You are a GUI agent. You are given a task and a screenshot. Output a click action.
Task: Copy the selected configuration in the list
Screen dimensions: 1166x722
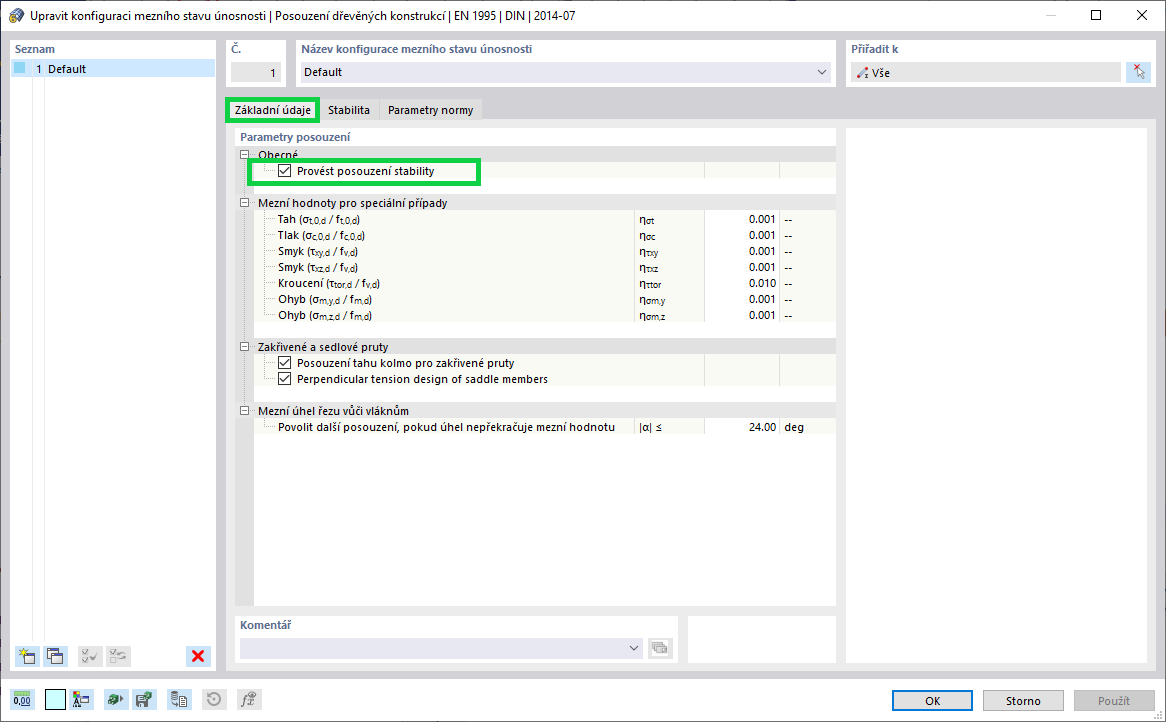click(55, 656)
